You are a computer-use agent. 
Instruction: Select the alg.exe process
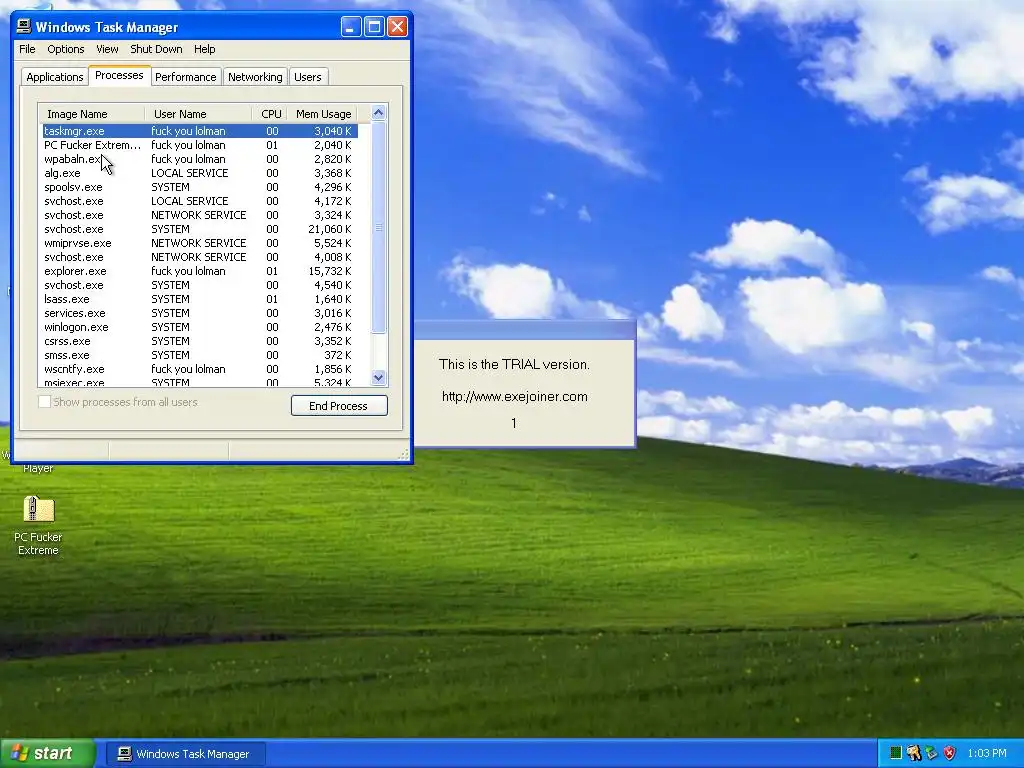pos(200,173)
